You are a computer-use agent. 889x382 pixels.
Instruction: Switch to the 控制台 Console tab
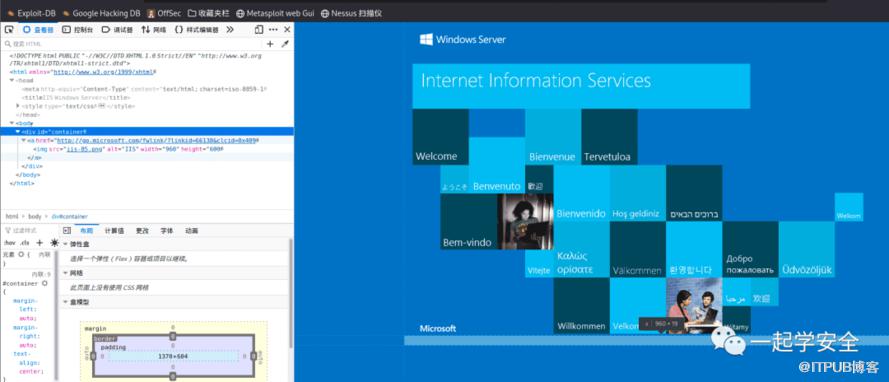tap(78, 29)
